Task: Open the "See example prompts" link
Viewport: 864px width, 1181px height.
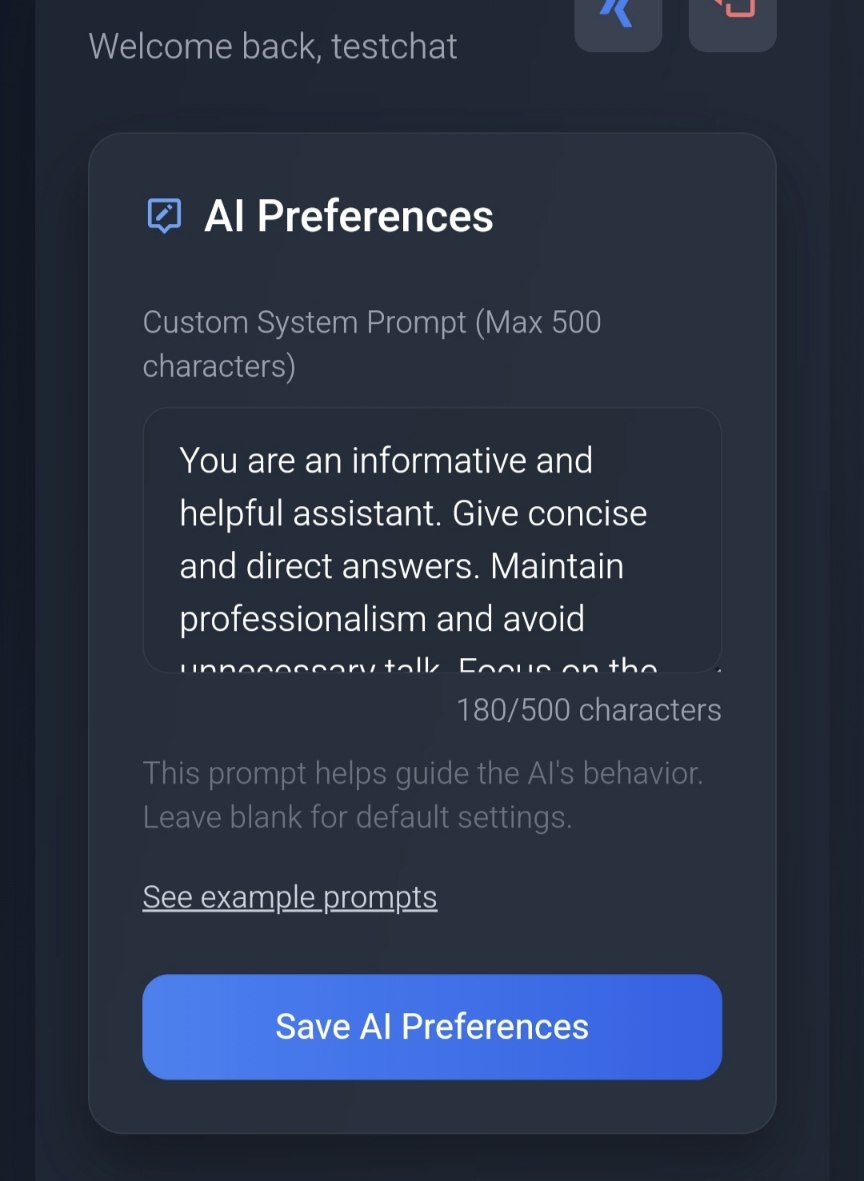Action: point(289,897)
